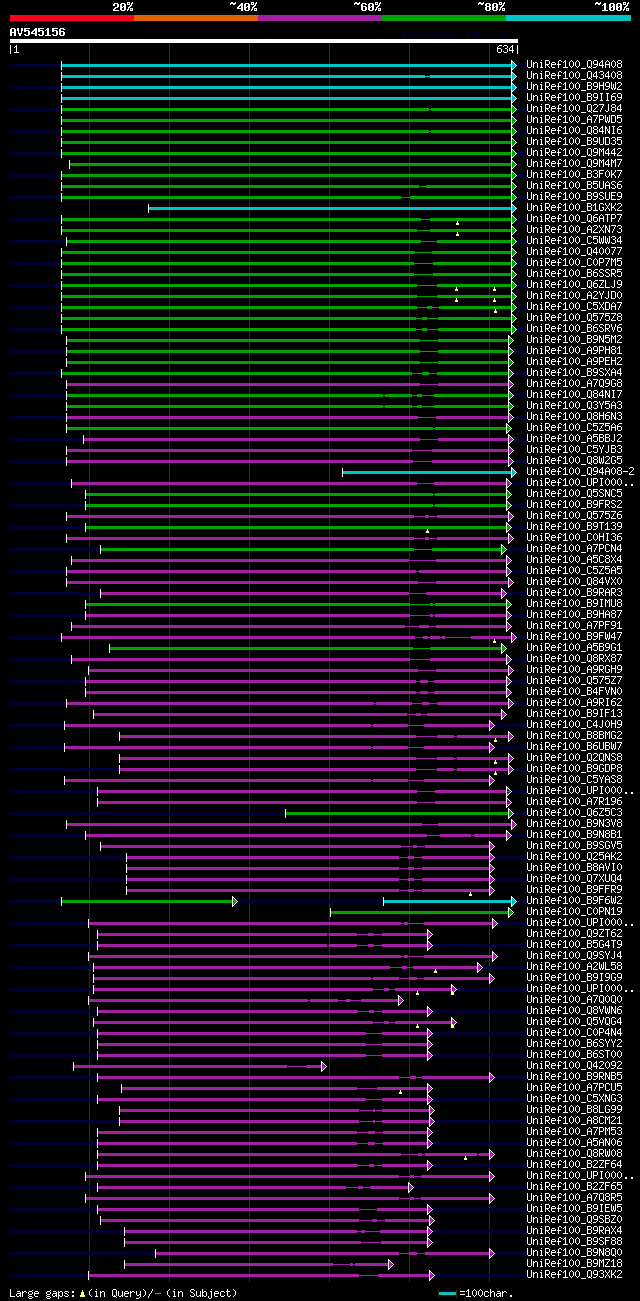640x1301 pixels.
Task: Click the orange ~40% identity legend segment
Action: pos(195,17)
